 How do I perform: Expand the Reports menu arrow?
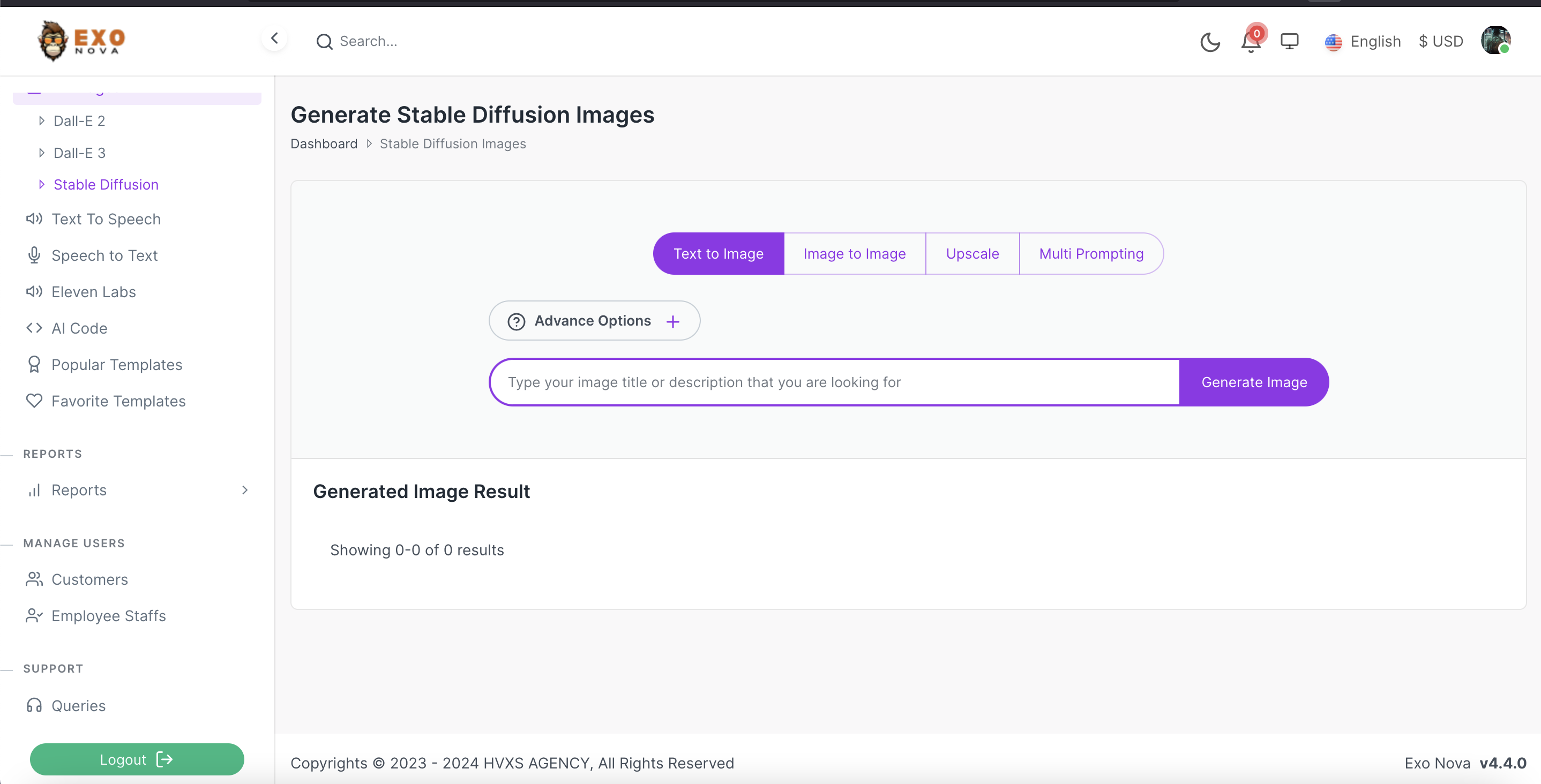click(244, 490)
